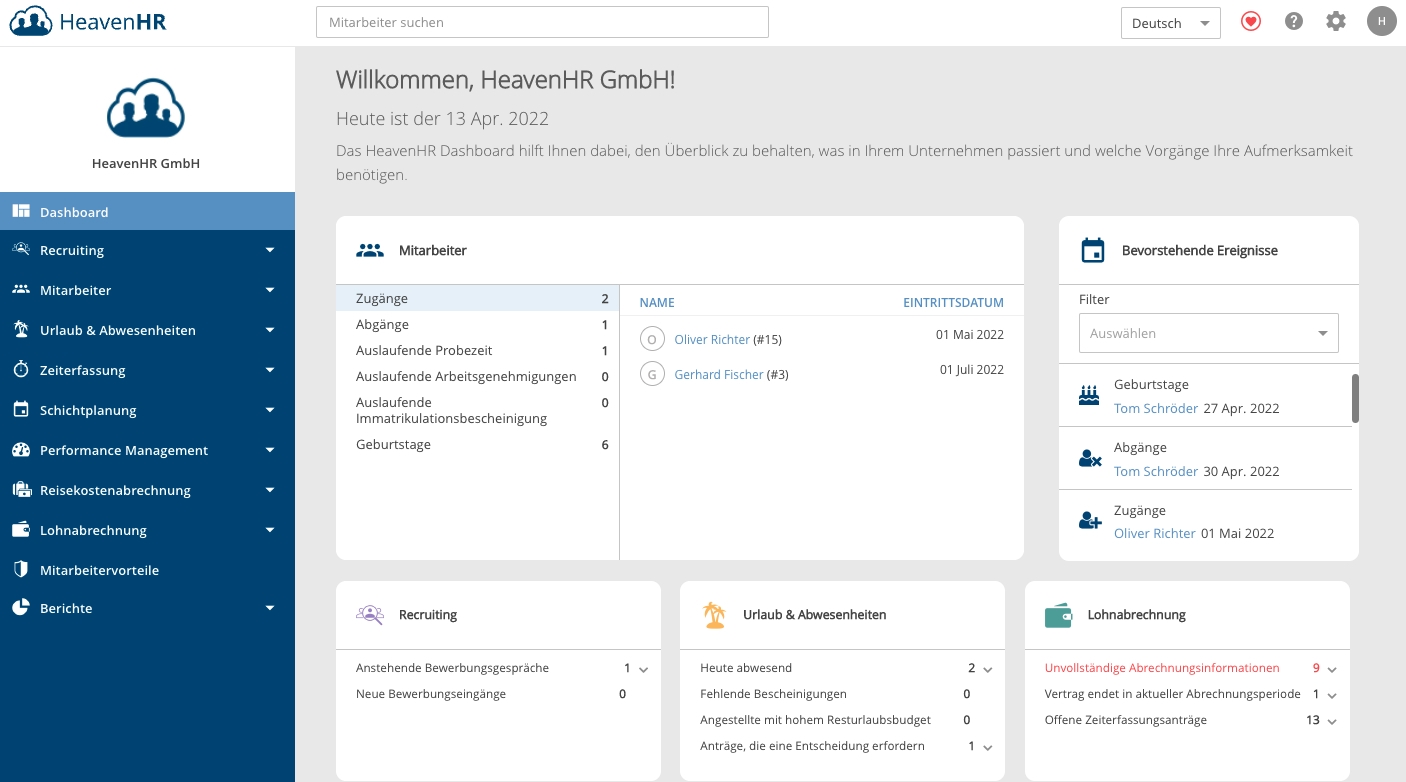Open Oliver Richter employee link

(x=712, y=340)
